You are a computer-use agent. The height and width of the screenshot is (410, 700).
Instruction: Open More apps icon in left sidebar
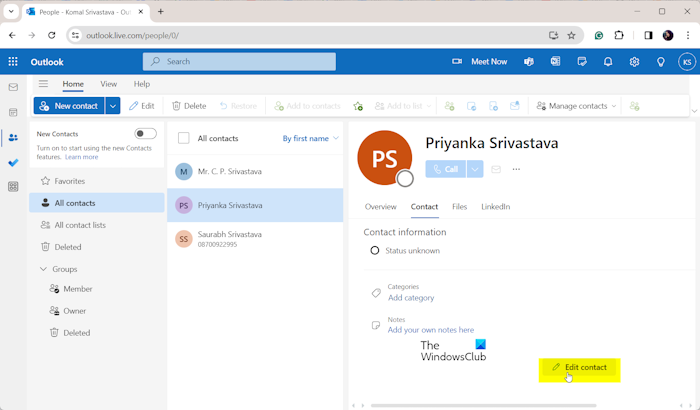pos(13,187)
